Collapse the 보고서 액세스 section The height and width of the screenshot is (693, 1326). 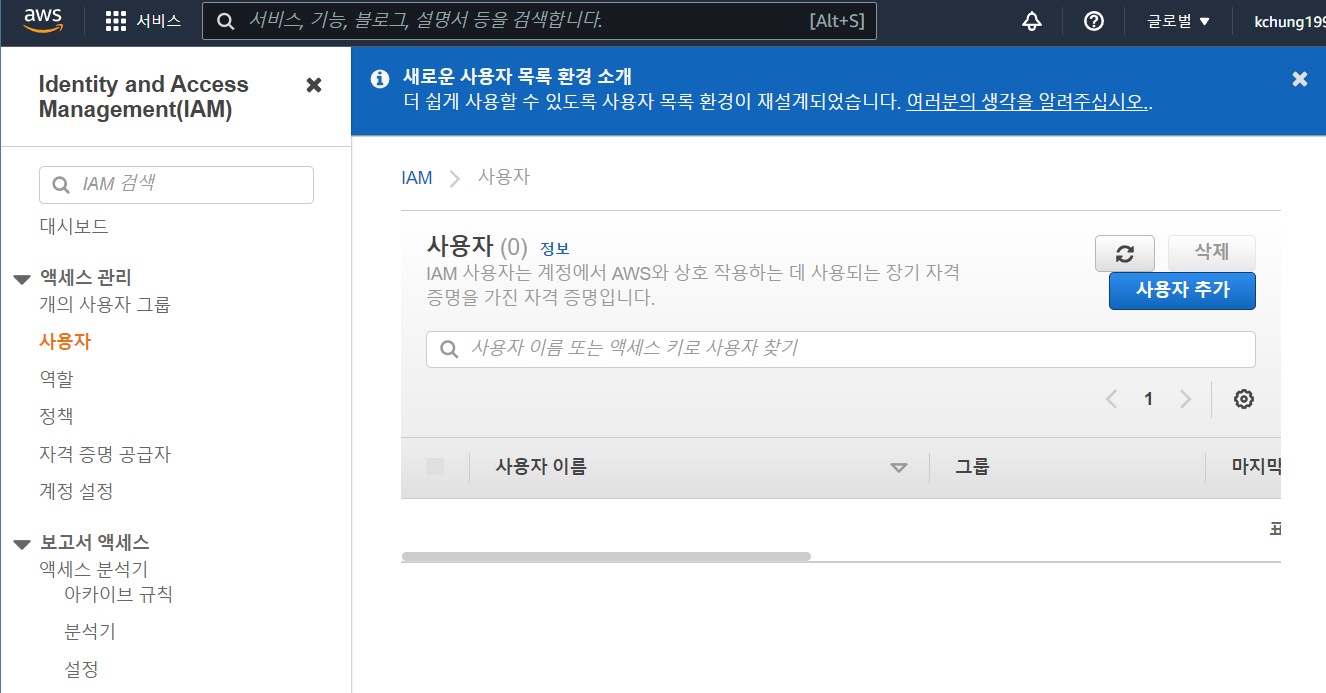click(22, 544)
